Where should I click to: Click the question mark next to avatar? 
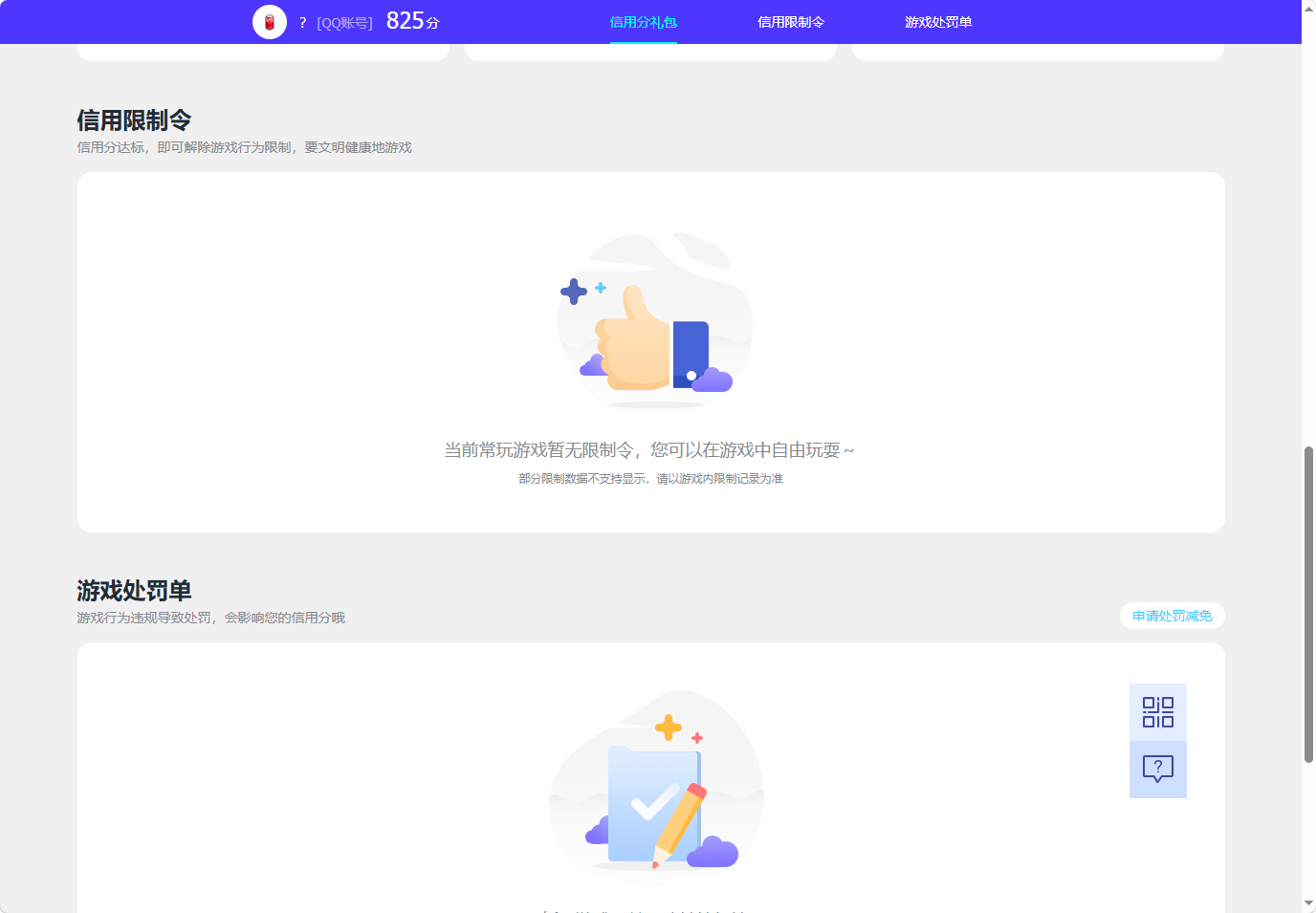pyautogui.click(x=302, y=23)
